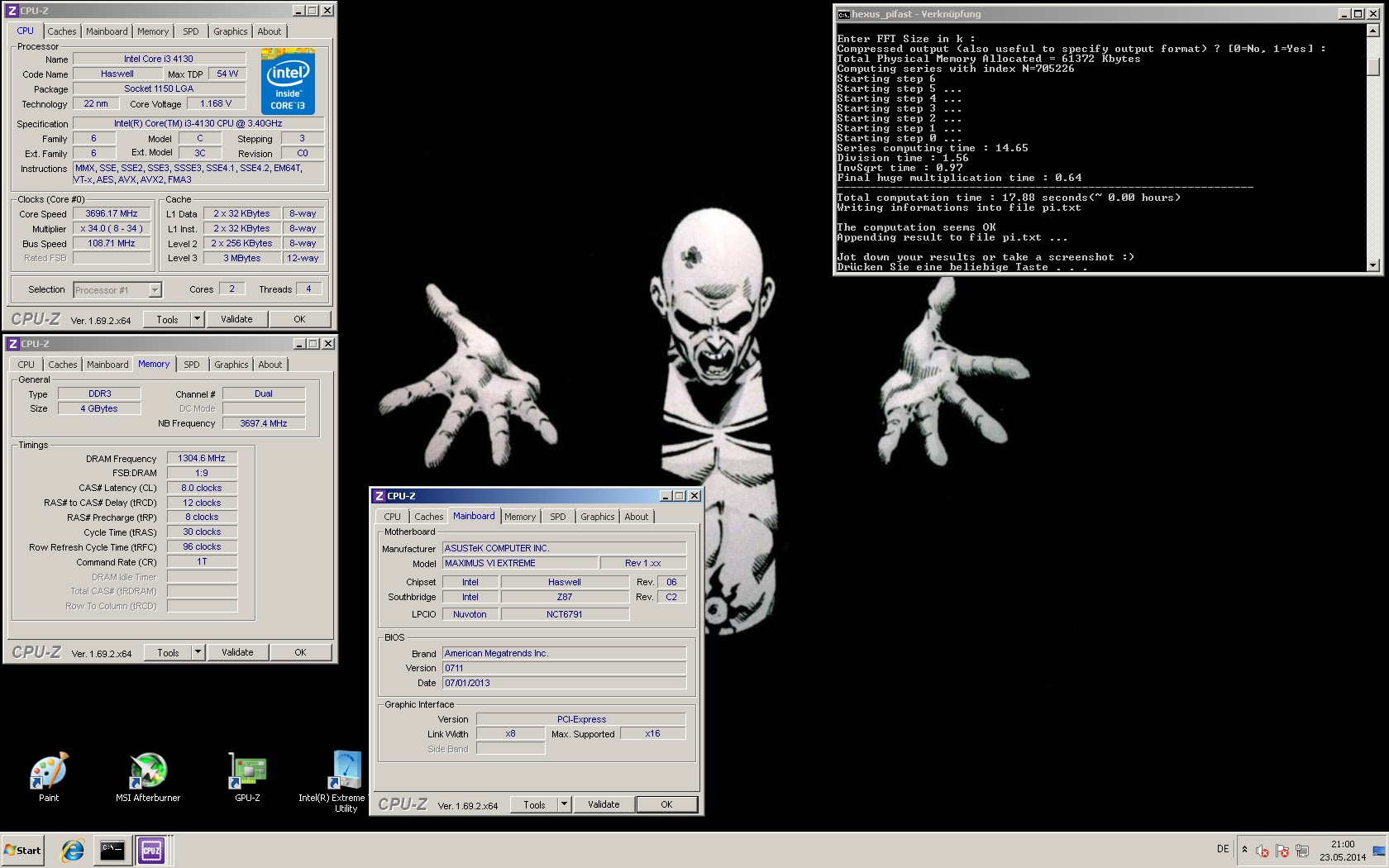Click the network tray icon
The image size is (1389, 868).
pyautogui.click(x=1302, y=851)
